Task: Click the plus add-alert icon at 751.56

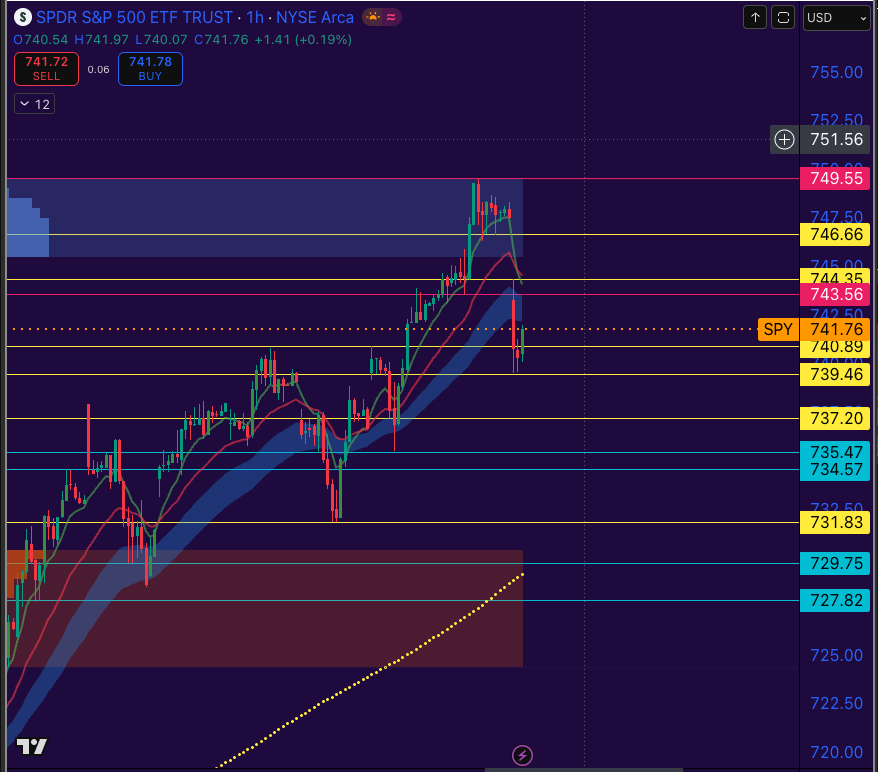Action: [x=784, y=139]
